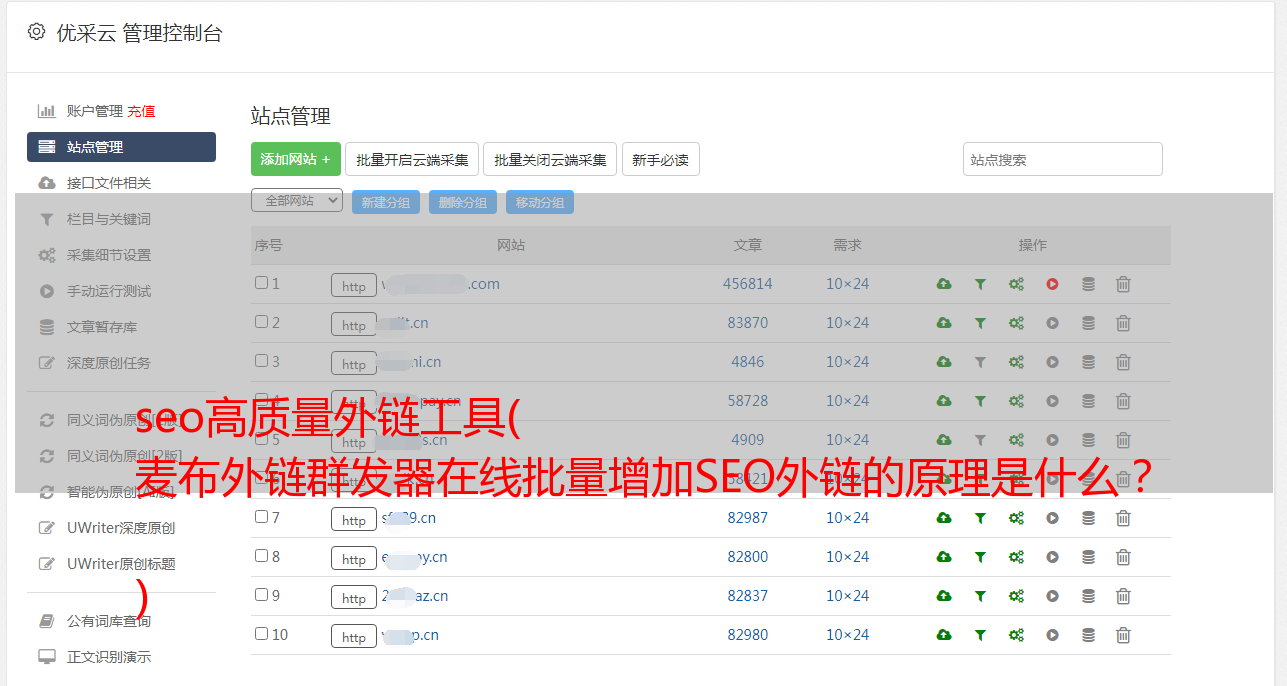Viewport: 1287px width, 686px height.
Task: Open 账户管理 in the sidebar
Action: 95,111
